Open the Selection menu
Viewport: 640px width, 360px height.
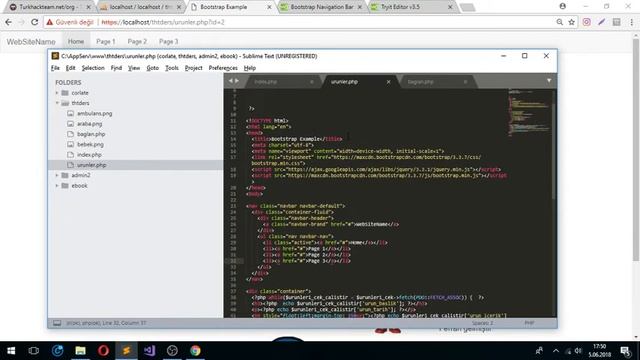tap(93, 68)
